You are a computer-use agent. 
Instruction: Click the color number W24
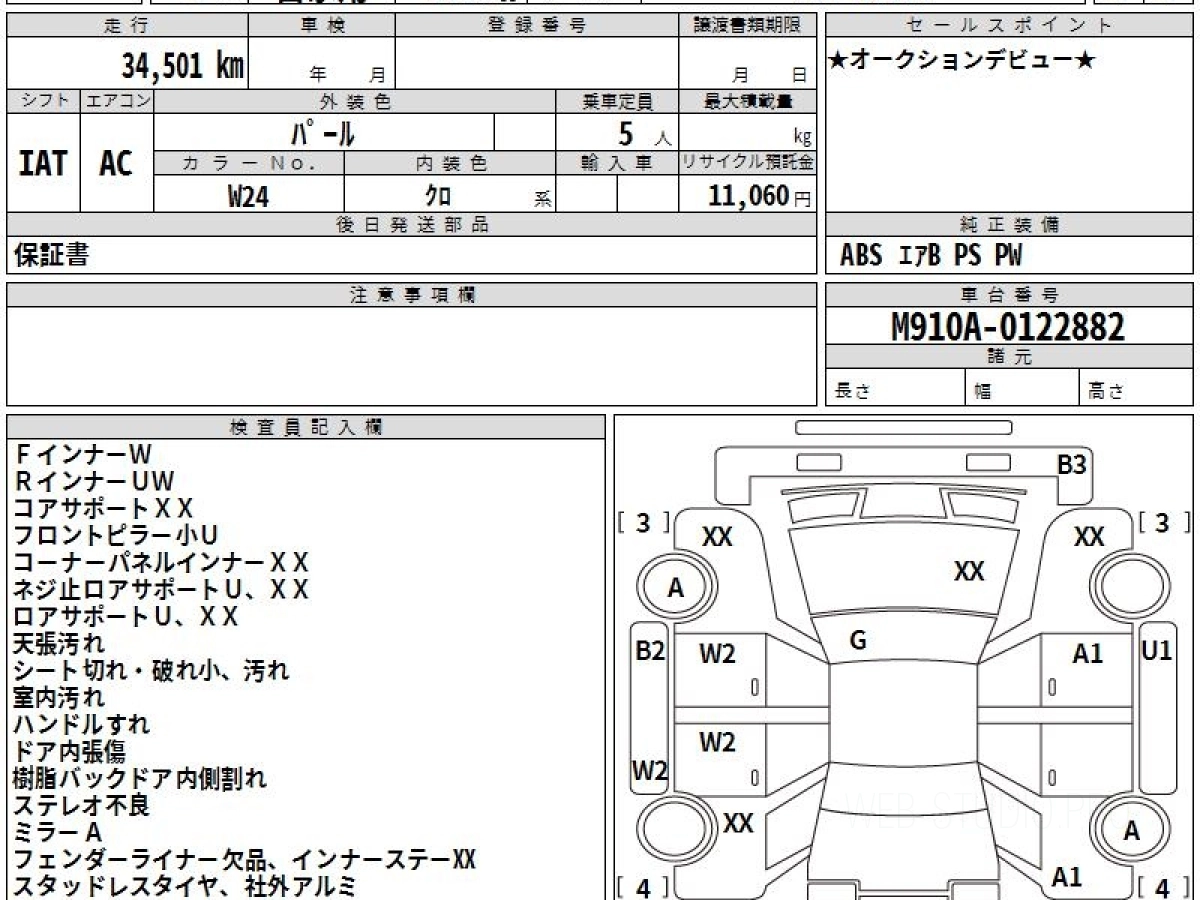pos(248,196)
